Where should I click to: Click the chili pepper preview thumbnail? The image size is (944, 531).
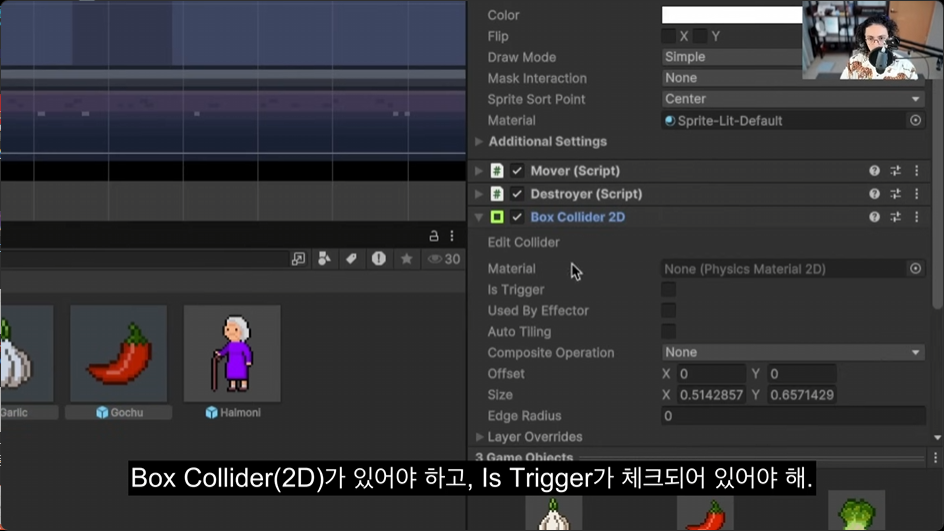tap(705, 511)
